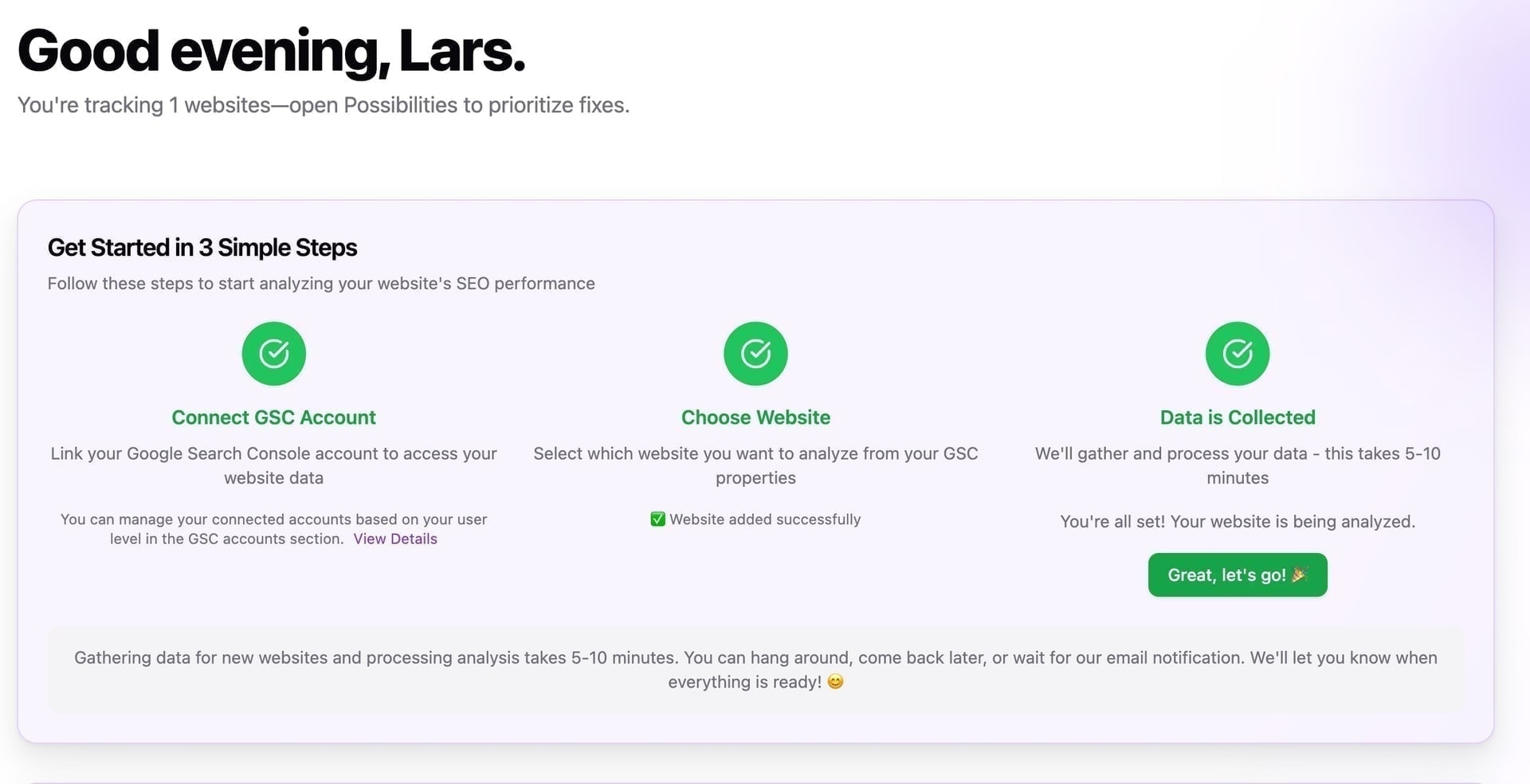Screen dimensions: 1530x784
Task: Click the party popper emoji on the green button
Action: coord(1298,574)
